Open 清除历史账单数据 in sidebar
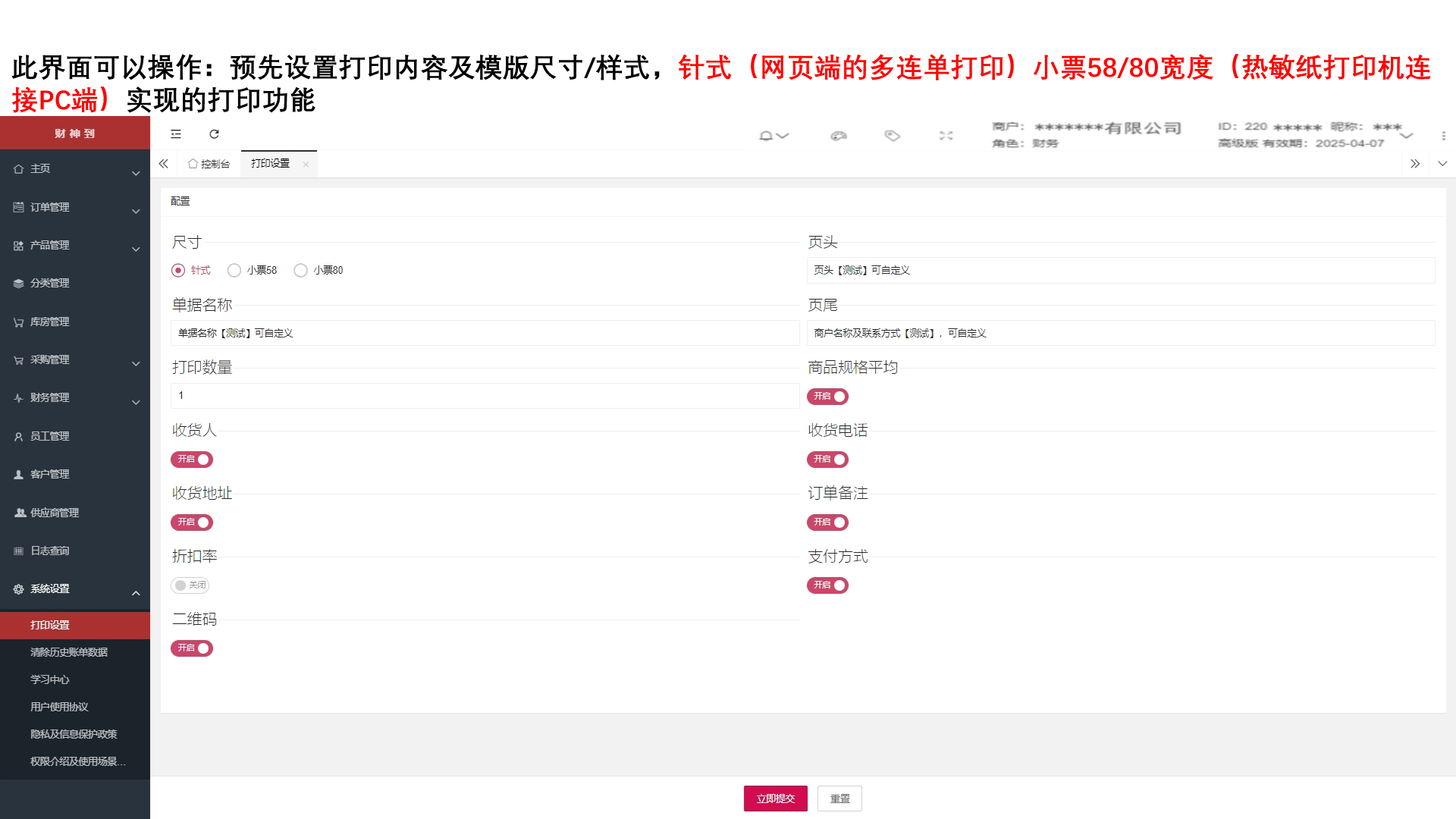This screenshot has width=1456, height=819. 69,652
